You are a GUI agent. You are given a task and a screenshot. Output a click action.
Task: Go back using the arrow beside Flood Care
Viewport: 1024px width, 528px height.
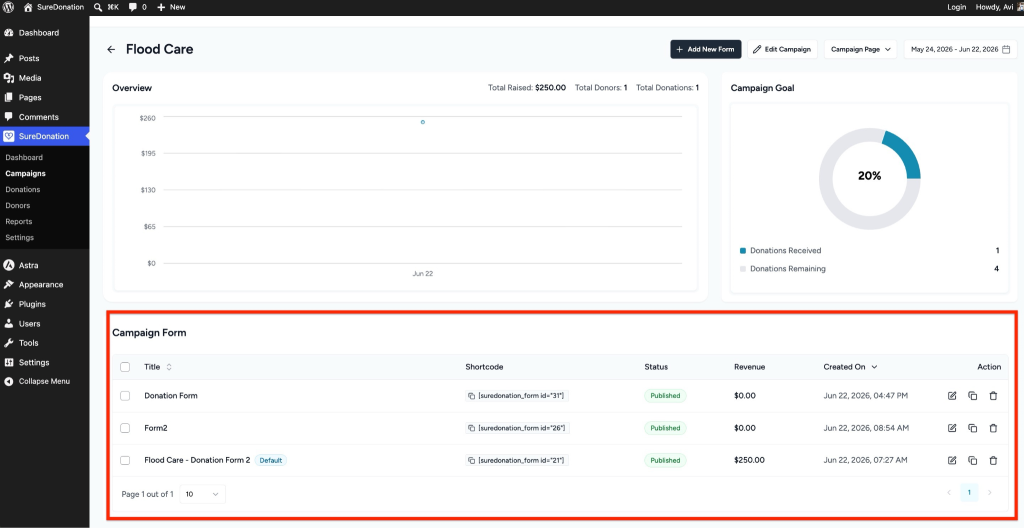(111, 49)
